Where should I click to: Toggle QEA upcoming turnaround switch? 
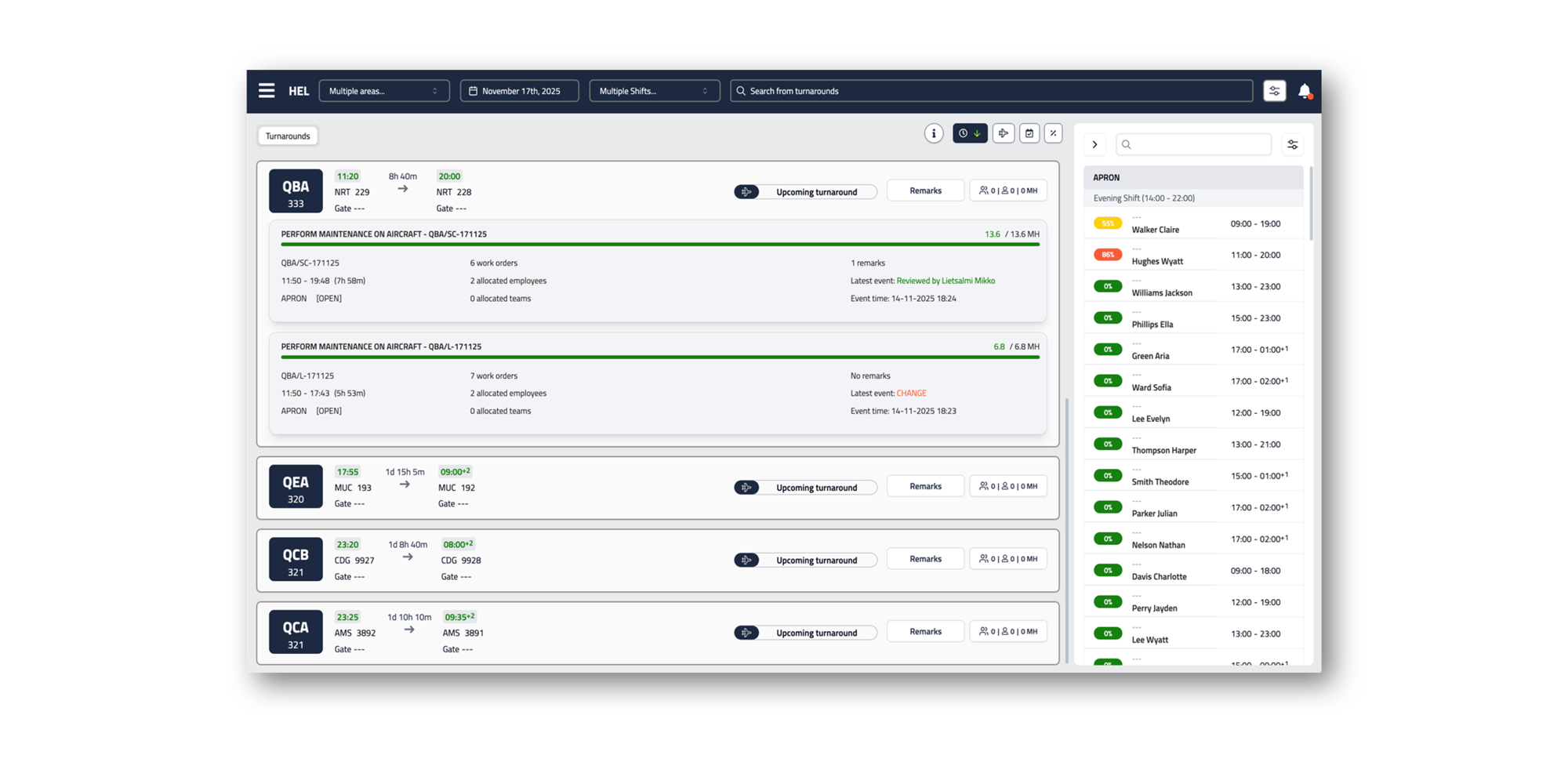tap(747, 488)
